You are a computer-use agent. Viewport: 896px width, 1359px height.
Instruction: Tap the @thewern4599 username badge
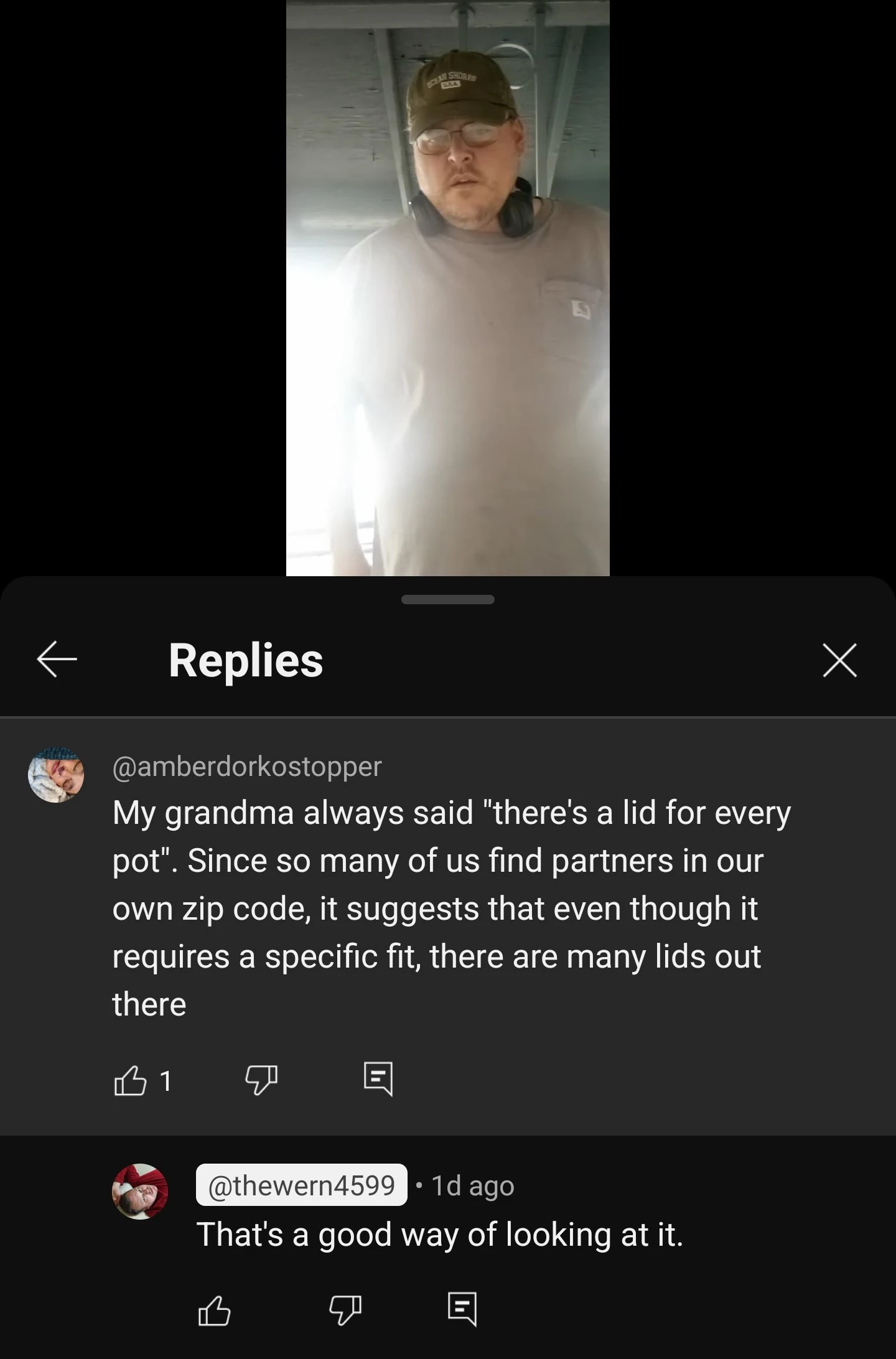(x=302, y=1185)
